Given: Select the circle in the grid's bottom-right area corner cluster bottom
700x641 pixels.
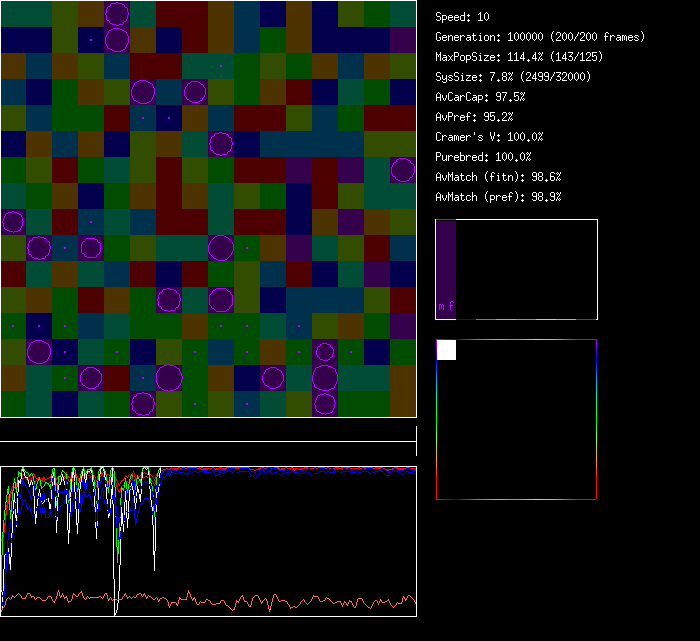Looking at the screenshot, I should click(325, 403).
